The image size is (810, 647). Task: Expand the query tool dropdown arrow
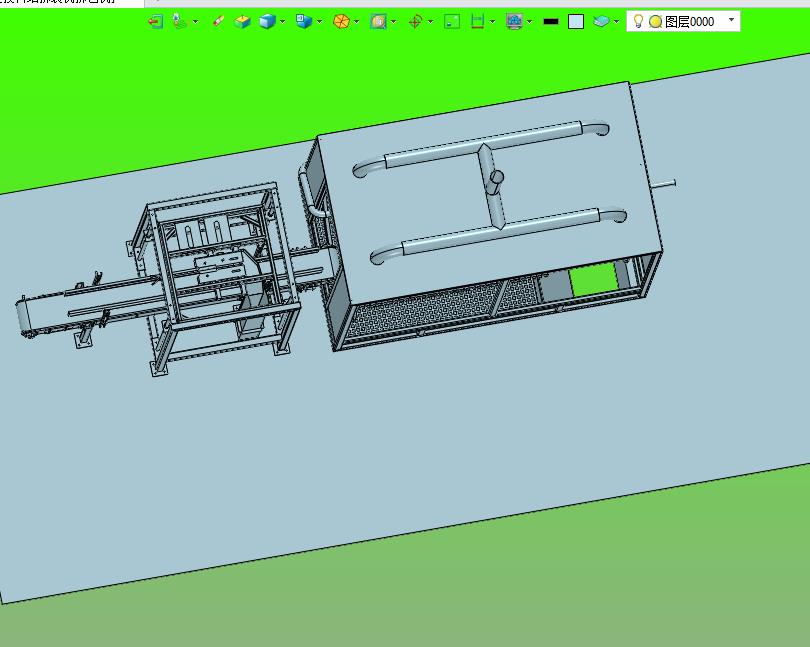click(x=195, y=22)
